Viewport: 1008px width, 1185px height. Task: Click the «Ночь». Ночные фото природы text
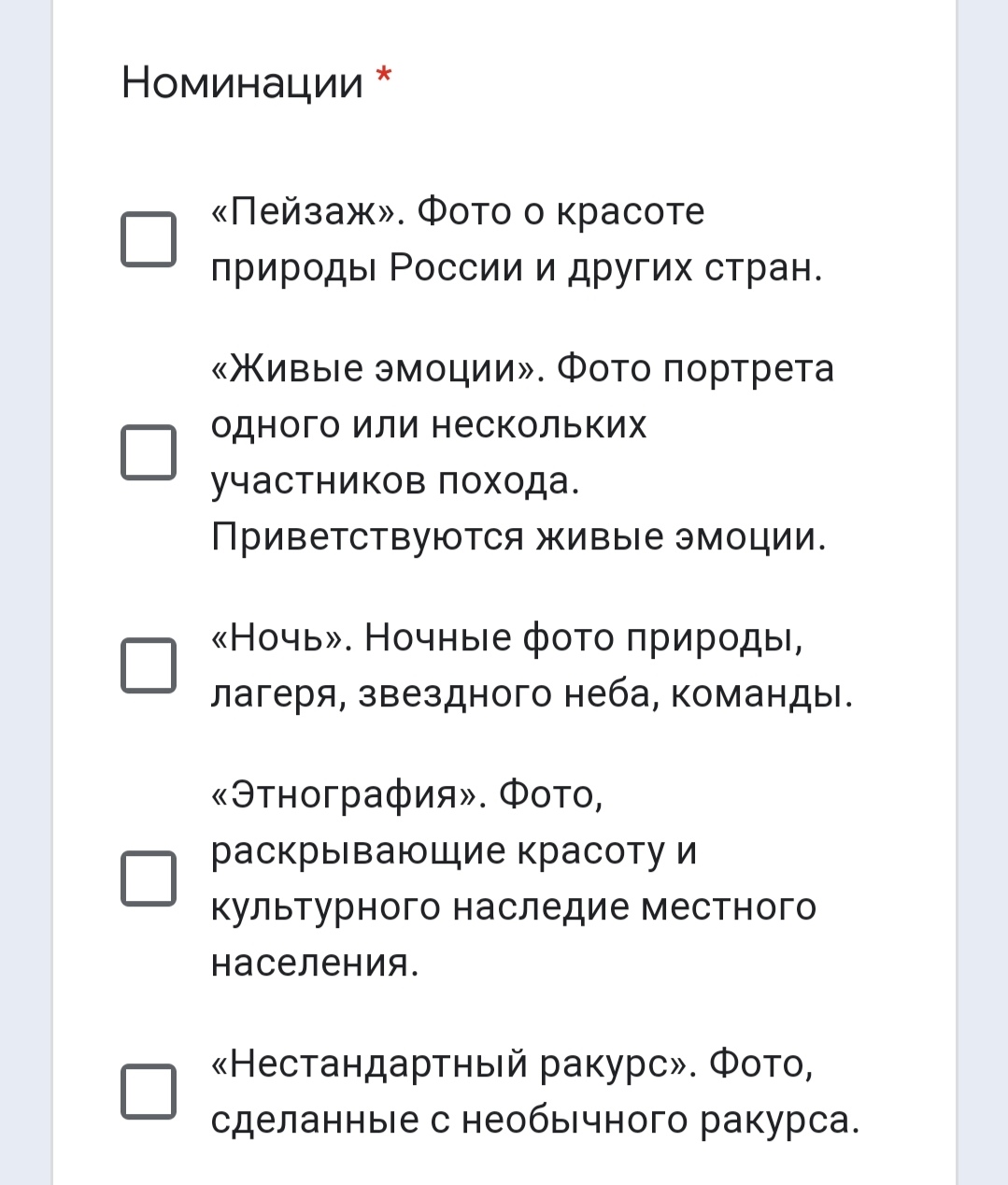pyautogui.click(x=507, y=638)
